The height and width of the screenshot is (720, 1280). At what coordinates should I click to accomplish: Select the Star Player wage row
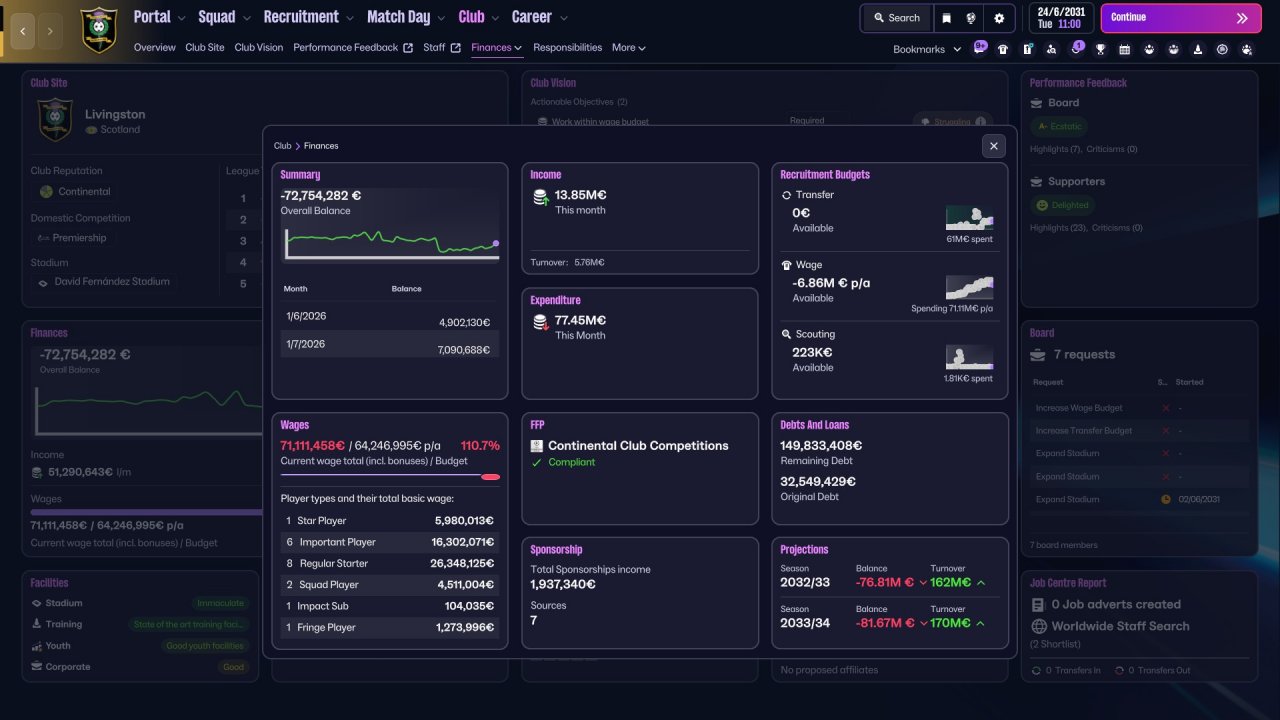tap(390, 521)
